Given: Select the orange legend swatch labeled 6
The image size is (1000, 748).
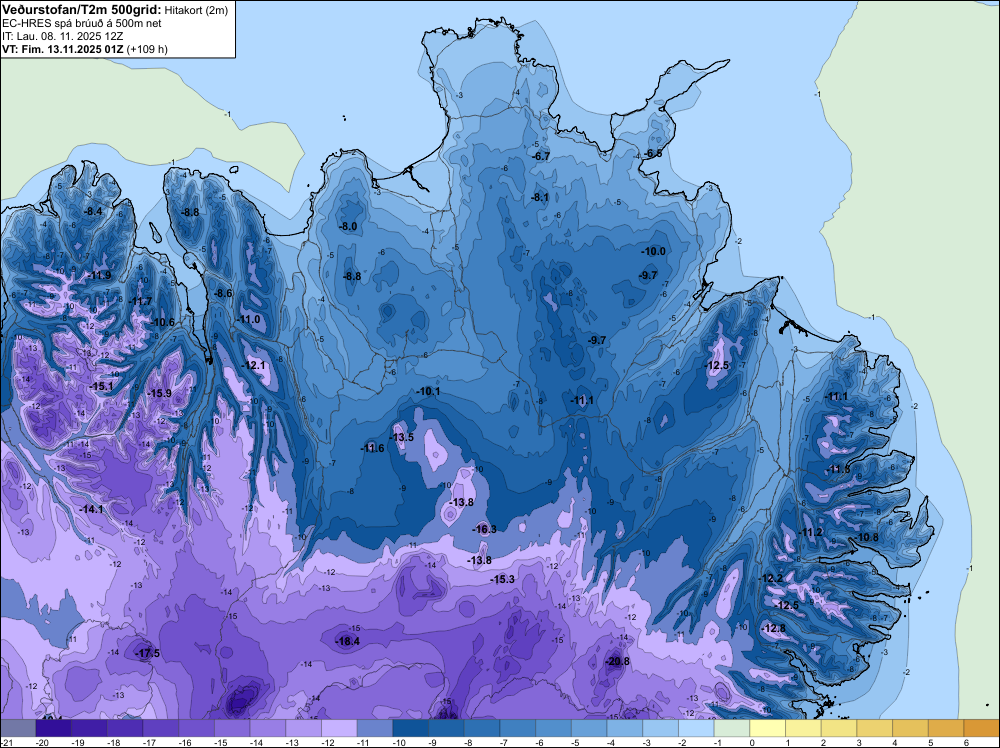Looking at the screenshot, I should (982, 728).
